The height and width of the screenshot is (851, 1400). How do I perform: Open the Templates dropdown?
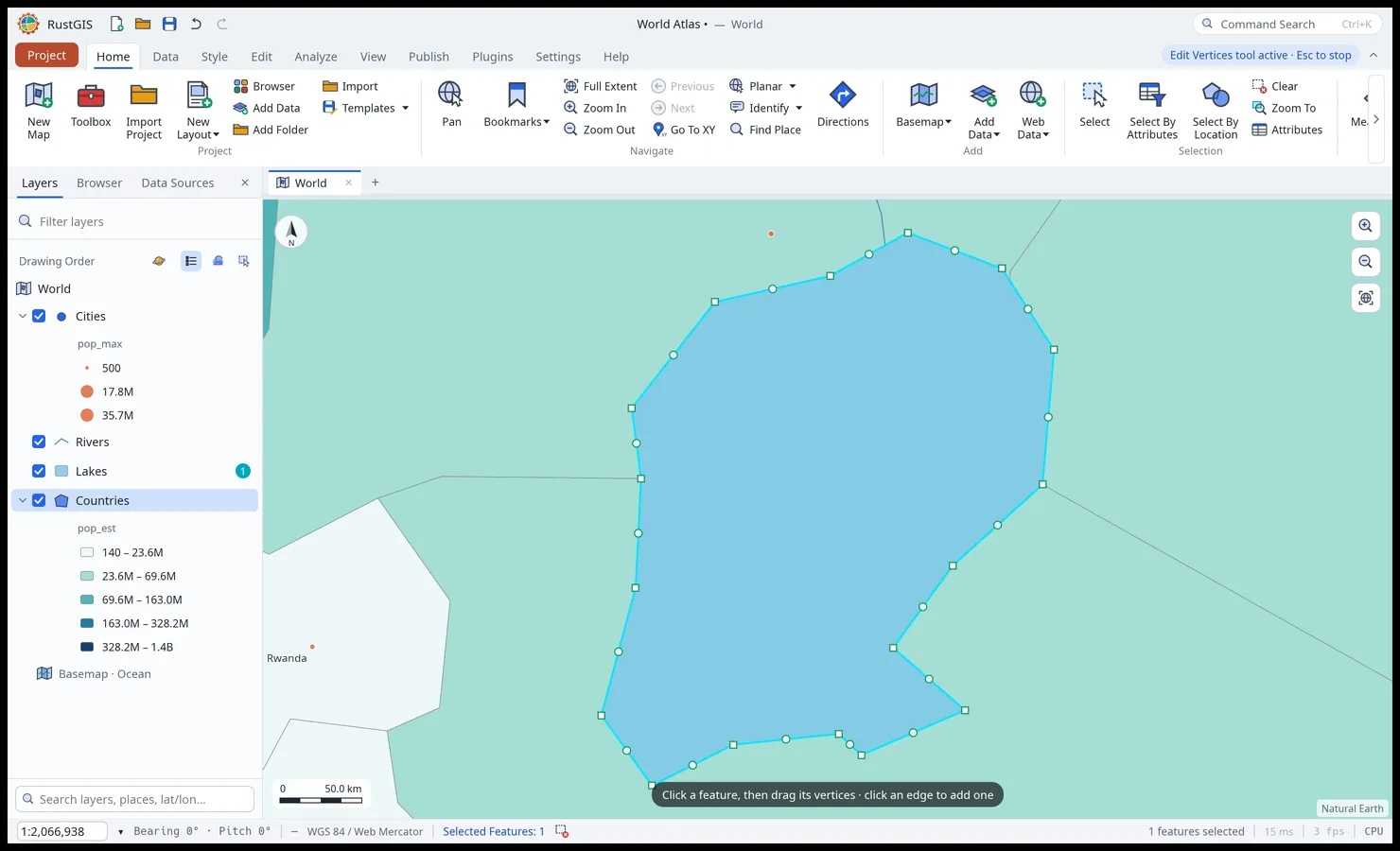click(365, 108)
